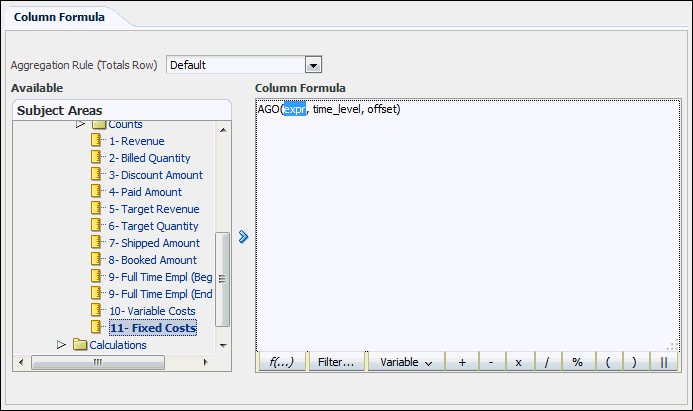Open the Variable dropdown menu
The image size is (693, 411).
[406, 362]
